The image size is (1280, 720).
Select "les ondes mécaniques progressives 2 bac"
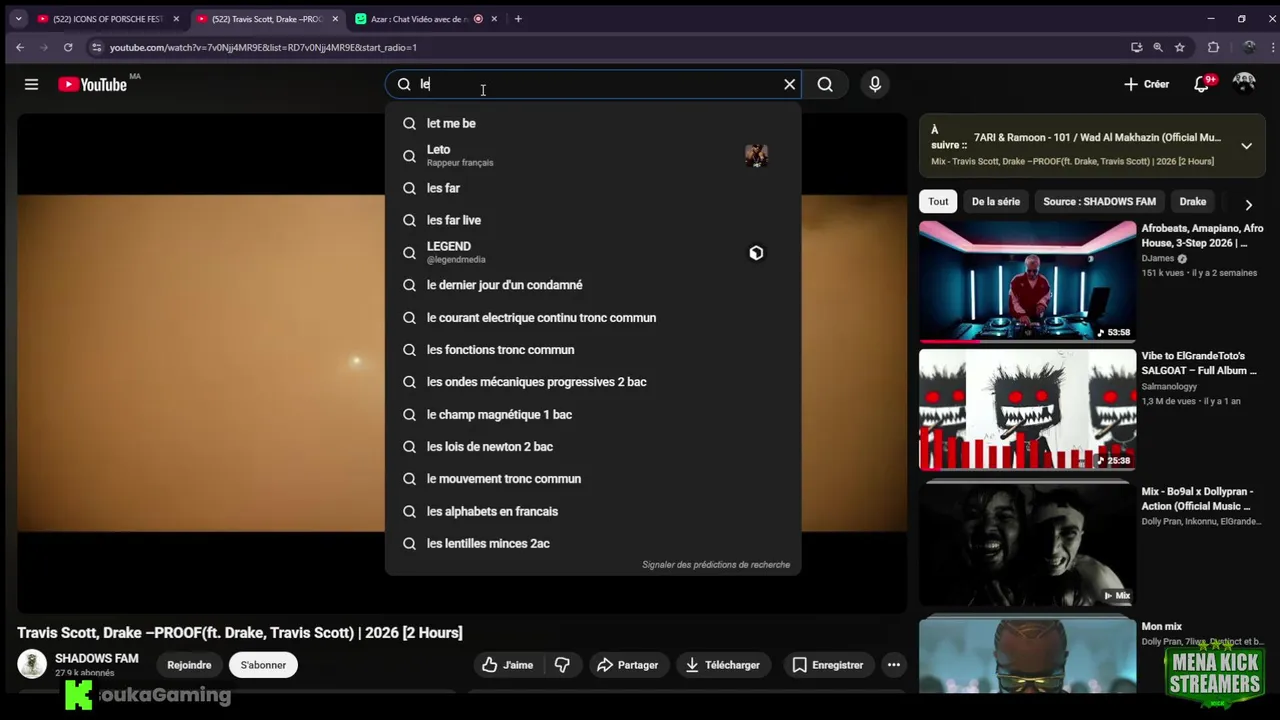pos(593,382)
